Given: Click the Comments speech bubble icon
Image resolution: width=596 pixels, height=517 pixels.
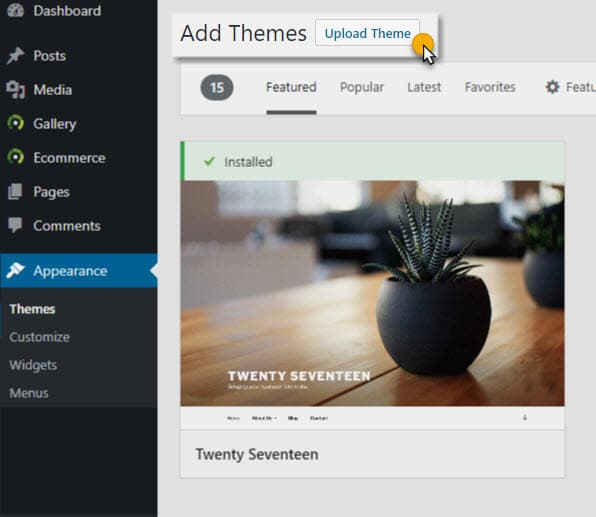Looking at the screenshot, I should [x=16, y=225].
